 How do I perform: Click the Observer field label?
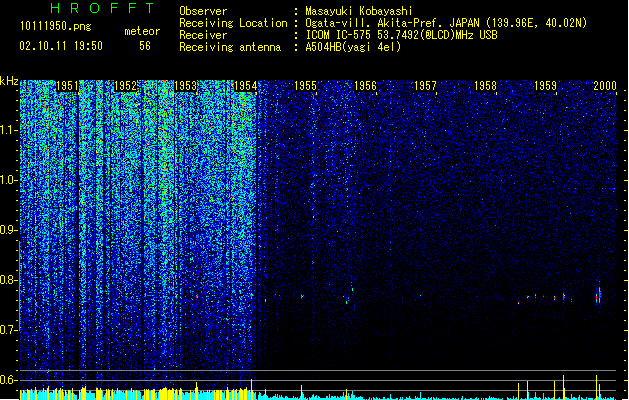tap(203, 11)
